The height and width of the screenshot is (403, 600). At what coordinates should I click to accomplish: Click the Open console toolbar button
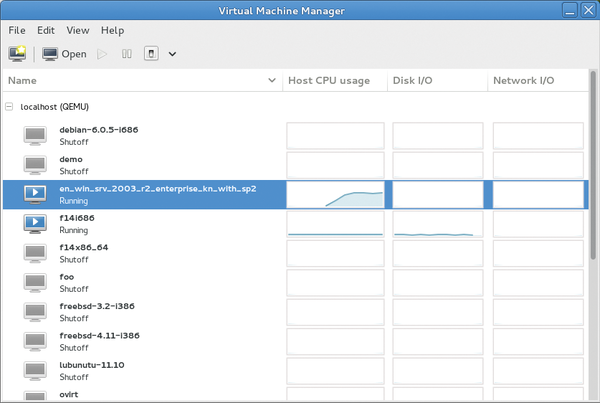(64, 54)
